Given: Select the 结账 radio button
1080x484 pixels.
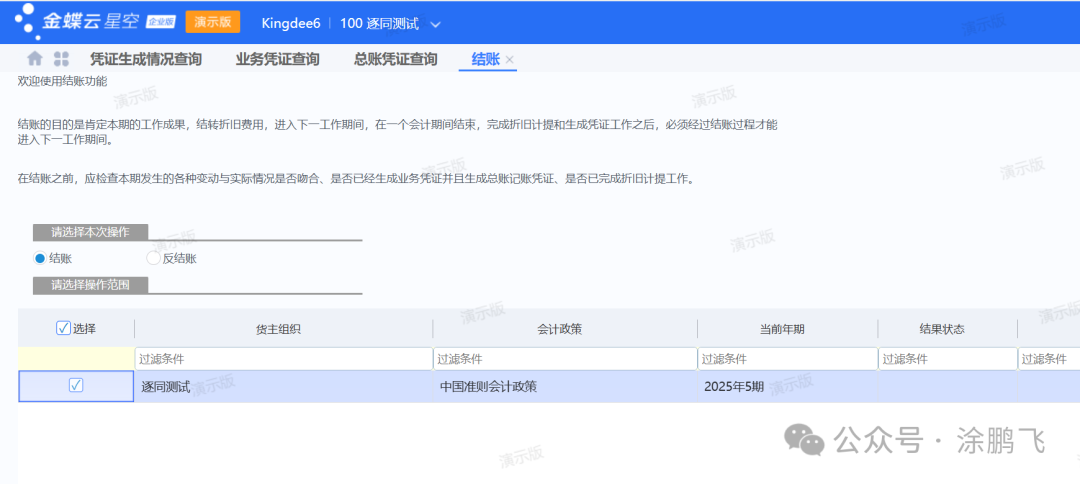Looking at the screenshot, I should 40,258.
